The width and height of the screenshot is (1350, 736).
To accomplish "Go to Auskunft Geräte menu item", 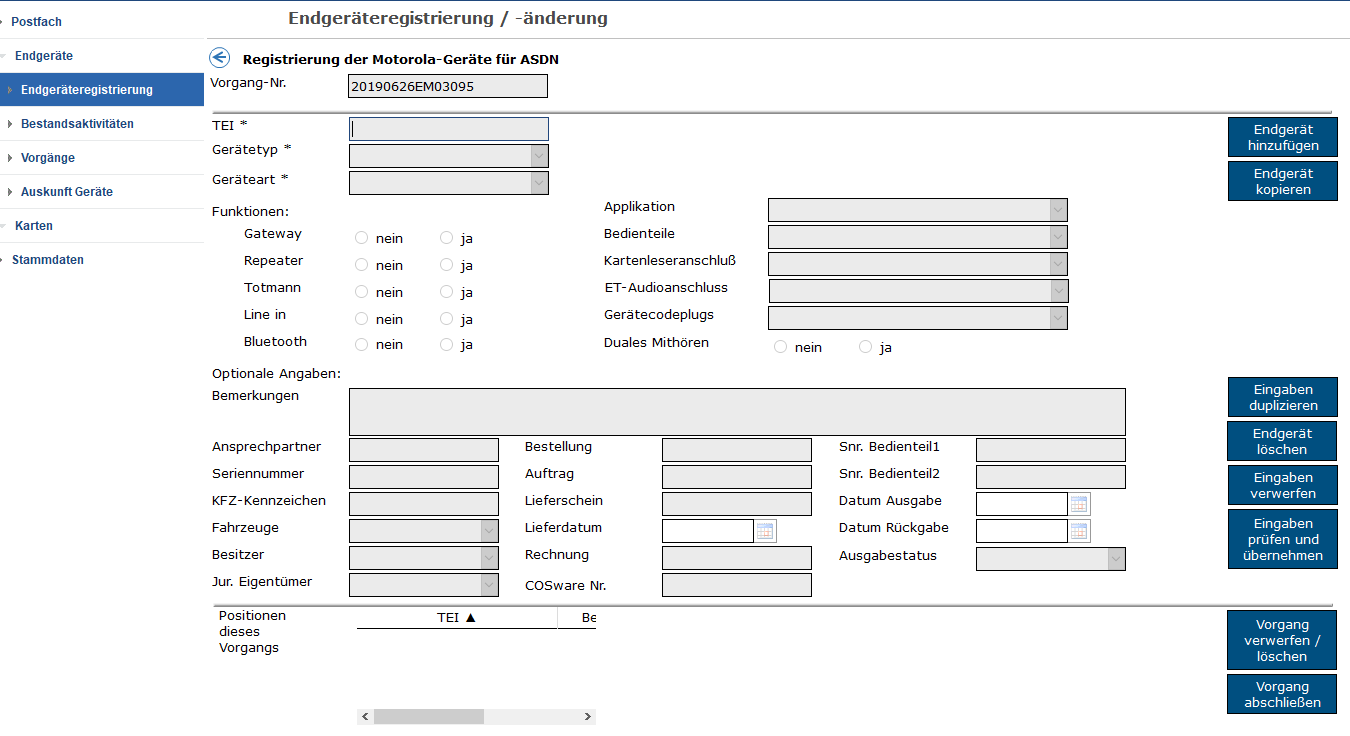I will (x=67, y=192).
